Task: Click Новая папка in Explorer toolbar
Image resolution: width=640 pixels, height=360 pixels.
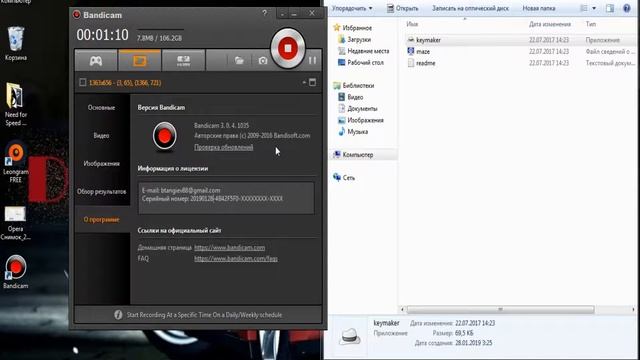Action: pos(539,8)
